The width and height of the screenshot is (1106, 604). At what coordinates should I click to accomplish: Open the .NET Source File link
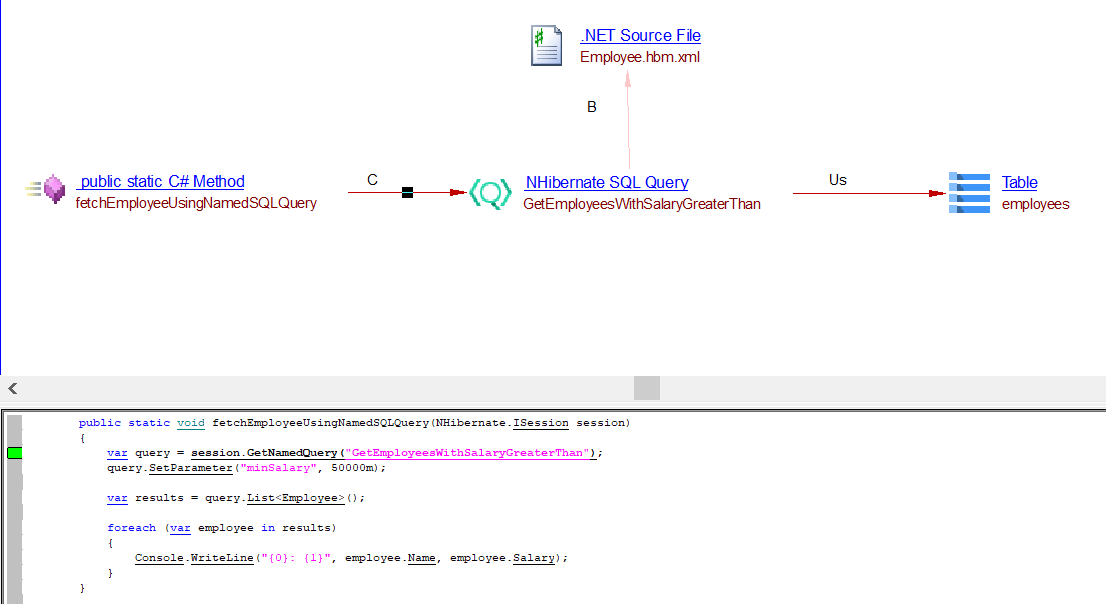tap(640, 36)
